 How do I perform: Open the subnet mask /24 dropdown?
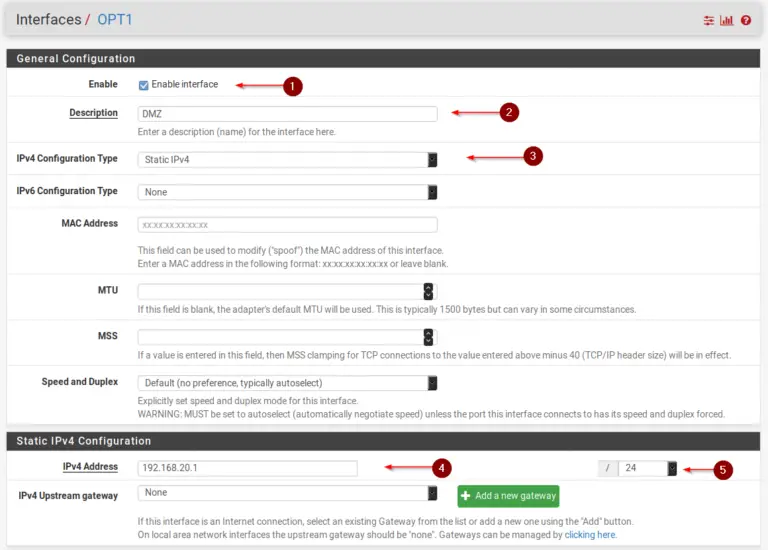(x=648, y=468)
